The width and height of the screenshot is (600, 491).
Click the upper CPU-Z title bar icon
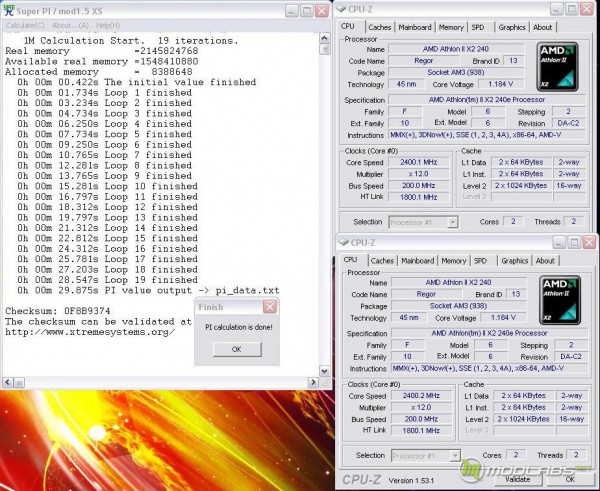[342, 9]
